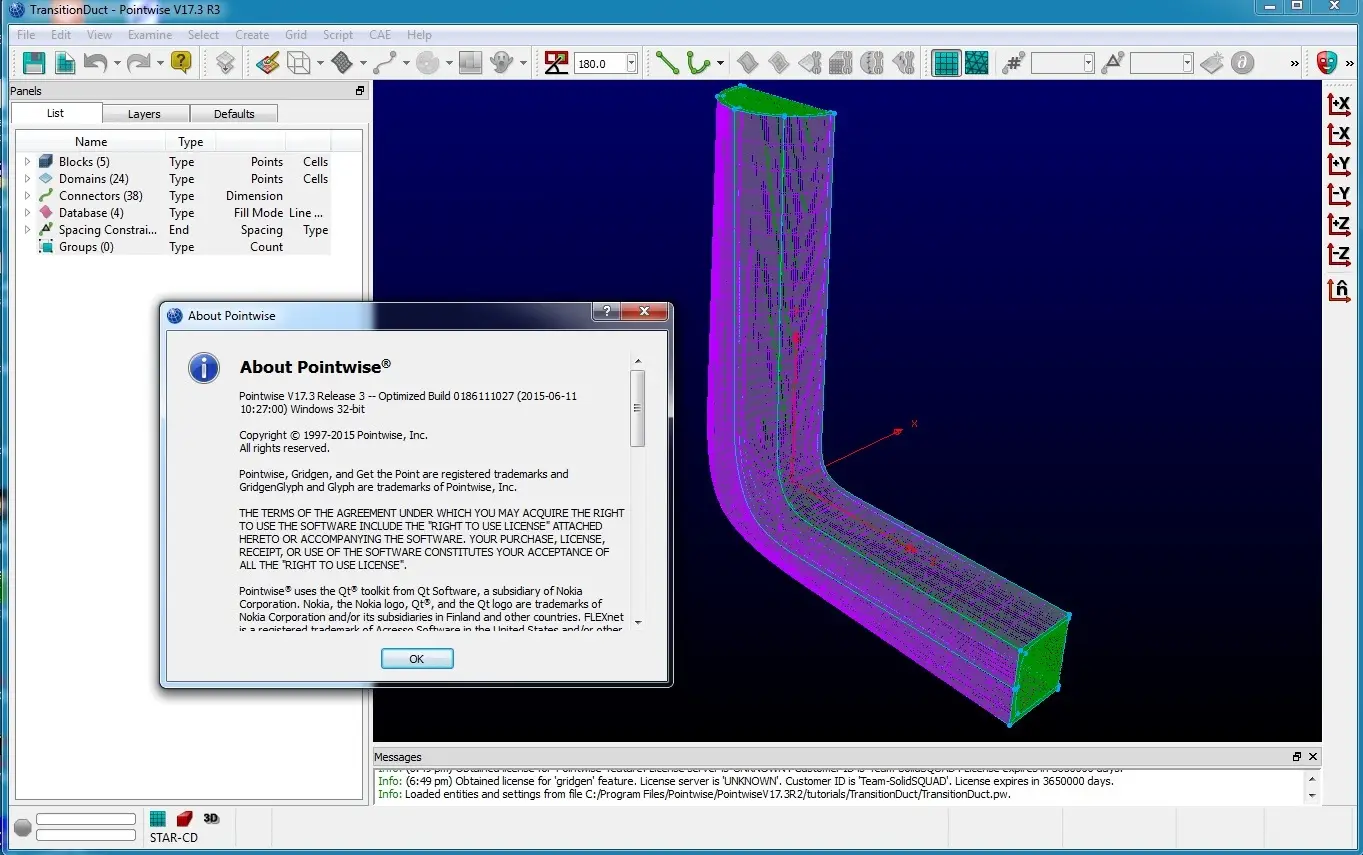Expand the Blocks (5) tree node
The image size is (1363, 855).
pyautogui.click(x=27, y=162)
